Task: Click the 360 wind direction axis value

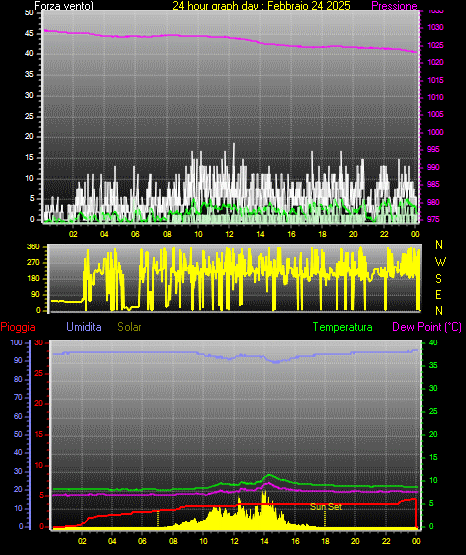Action: pos(33,247)
